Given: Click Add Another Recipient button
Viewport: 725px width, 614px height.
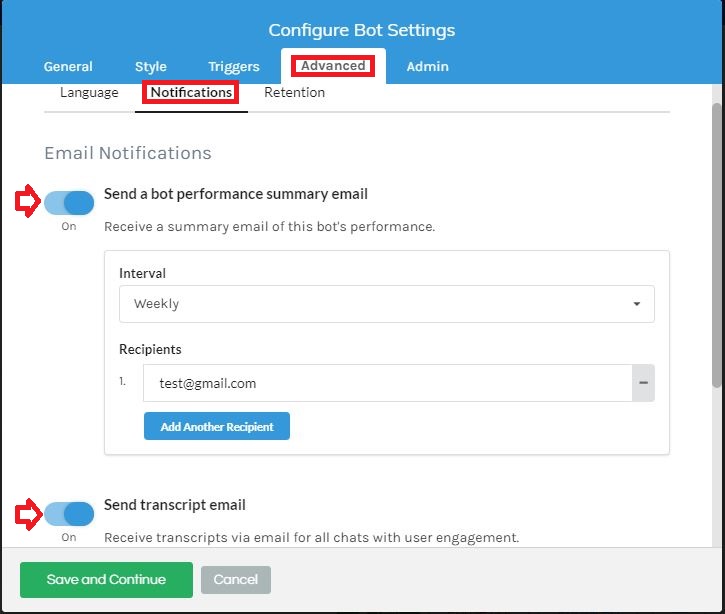Looking at the screenshot, I should tap(217, 426).
